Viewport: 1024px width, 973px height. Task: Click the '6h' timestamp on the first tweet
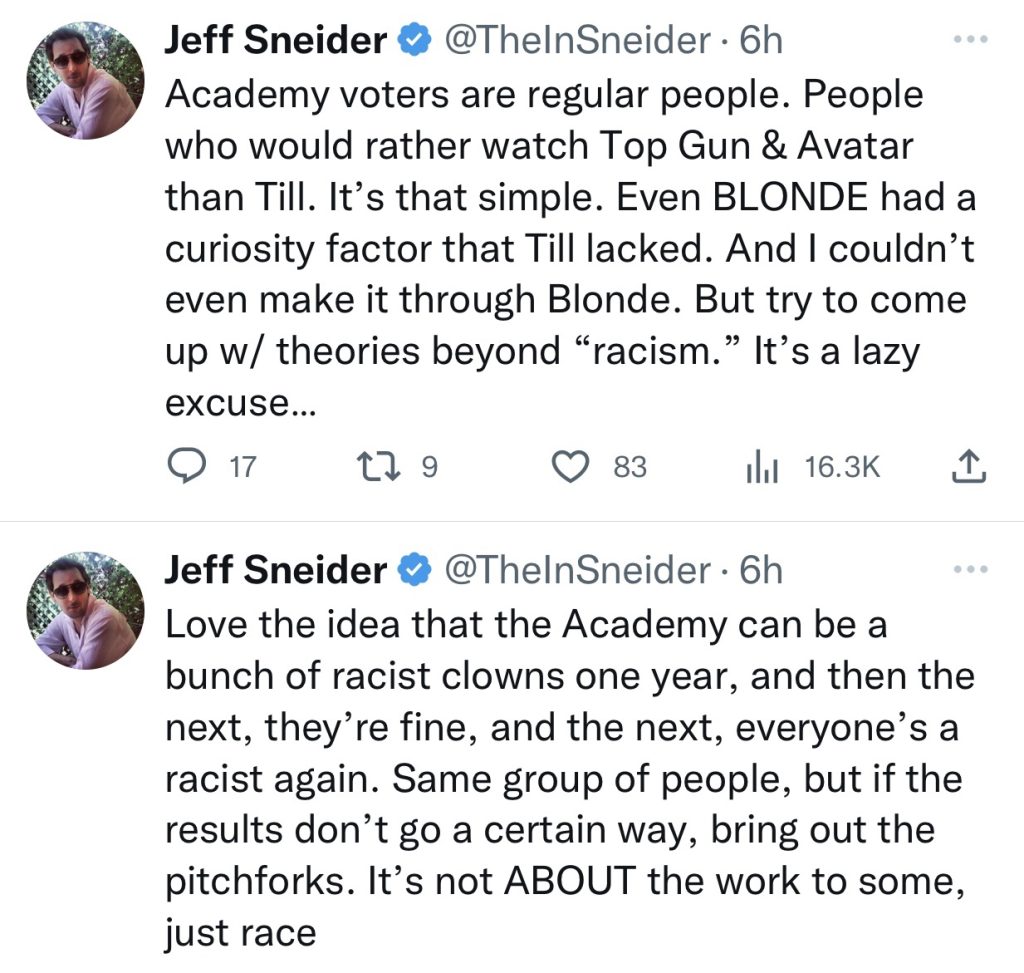click(760, 41)
